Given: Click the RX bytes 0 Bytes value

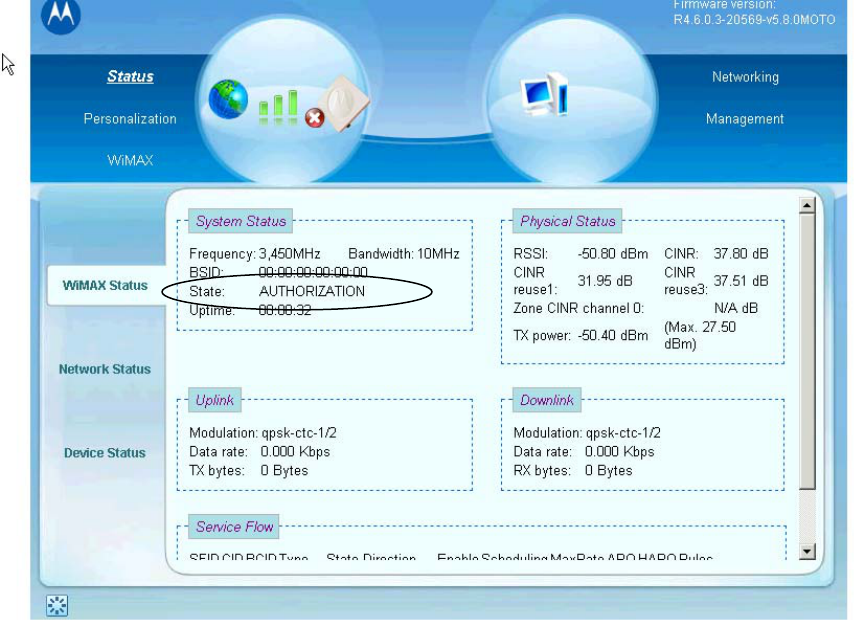Looking at the screenshot, I should 608,471.
